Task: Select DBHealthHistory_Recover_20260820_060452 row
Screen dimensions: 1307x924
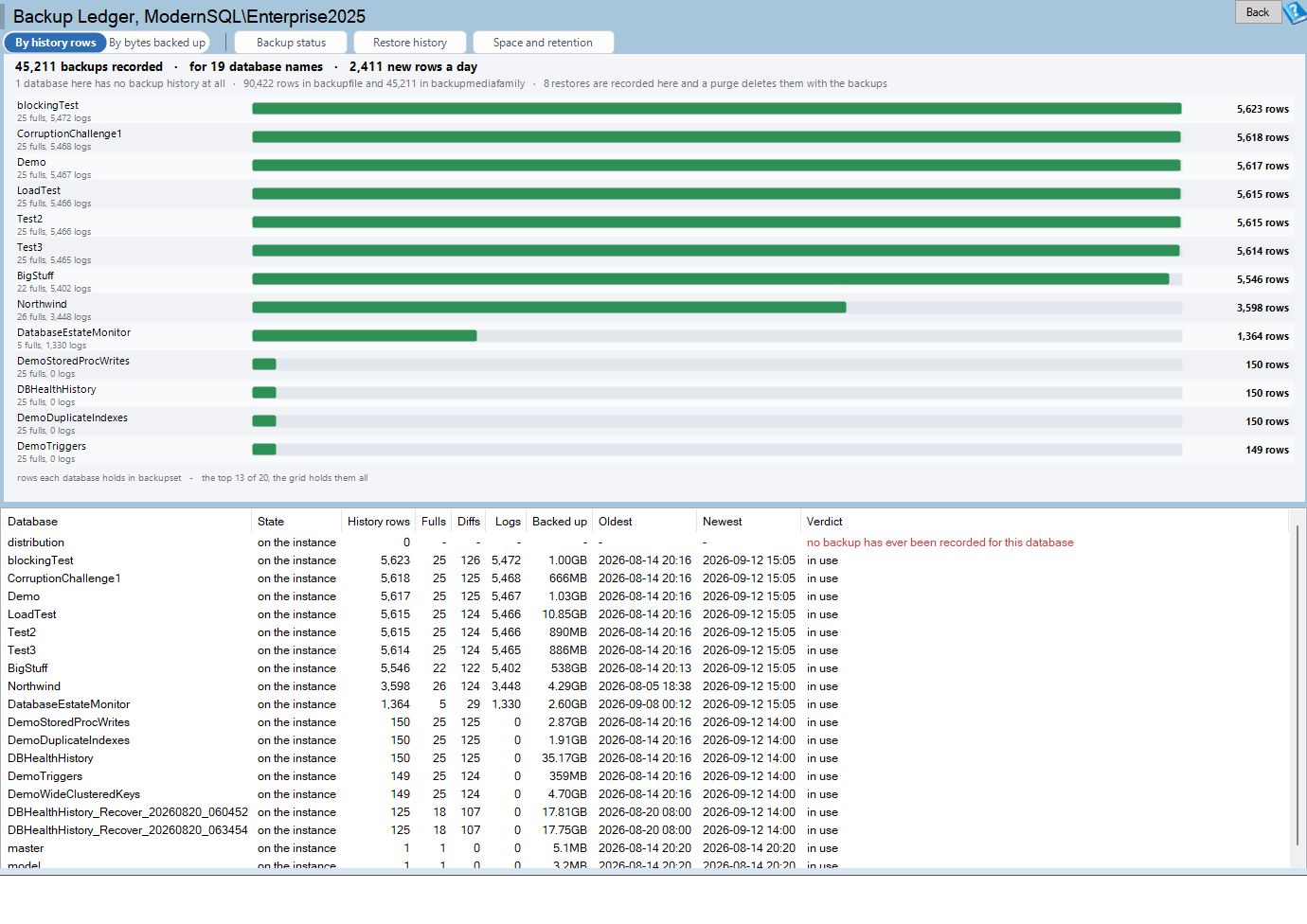Action: (644, 812)
